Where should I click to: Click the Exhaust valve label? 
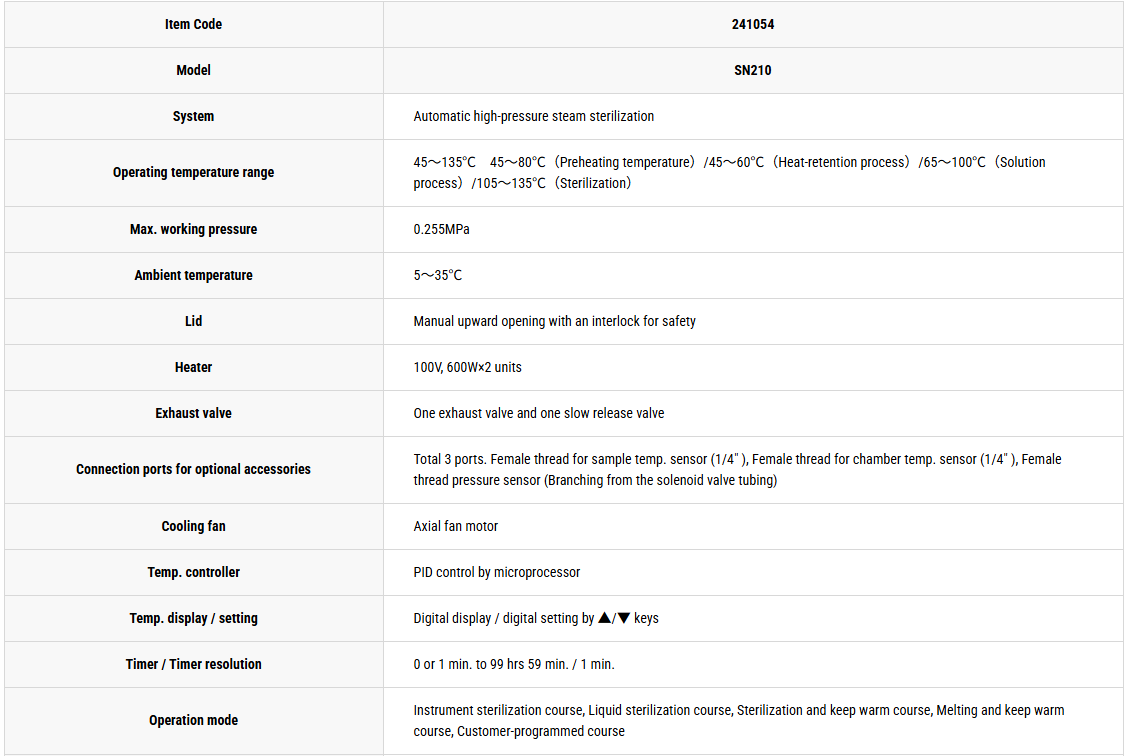click(x=194, y=413)
